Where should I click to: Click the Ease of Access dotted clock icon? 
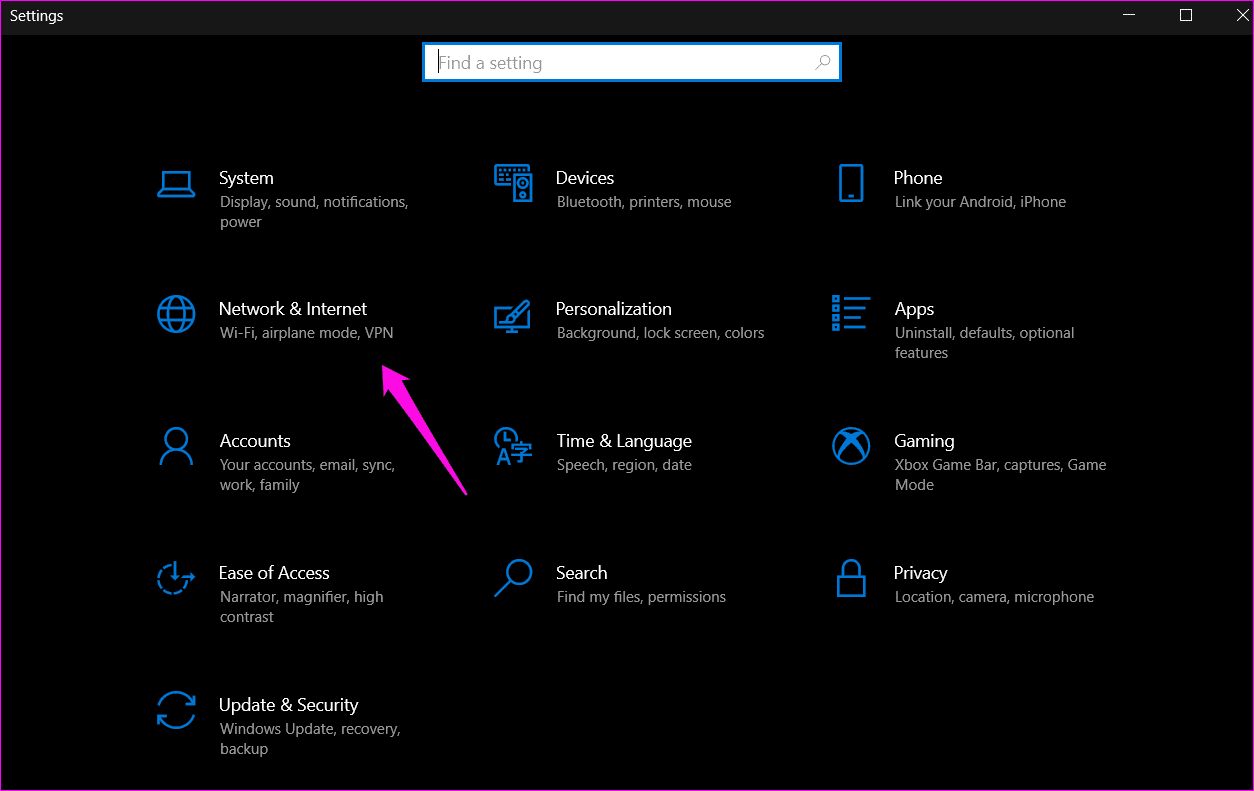(176, 578)
